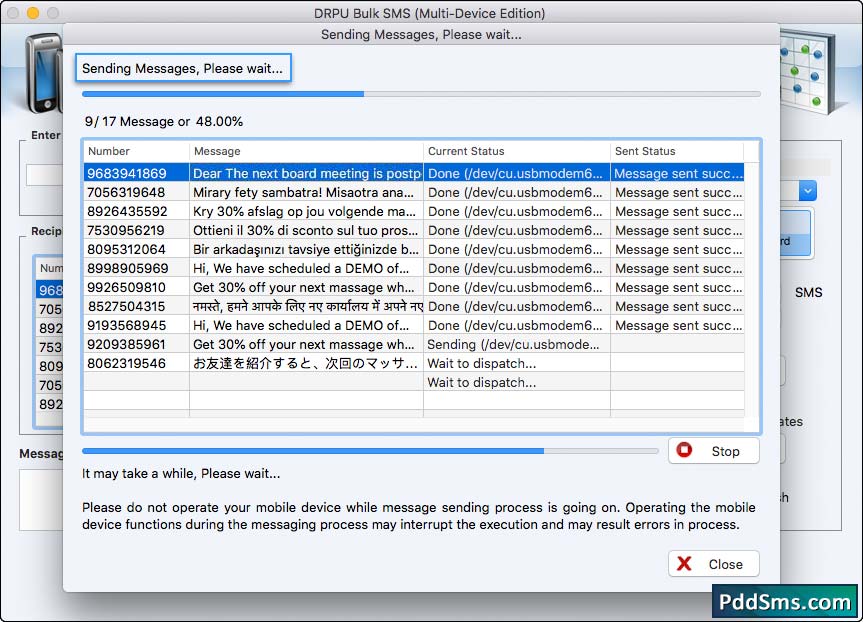Screen dimensions: 863x622
Task: Click the mobile phone icon in the main window
Action: tap(44, 72)
